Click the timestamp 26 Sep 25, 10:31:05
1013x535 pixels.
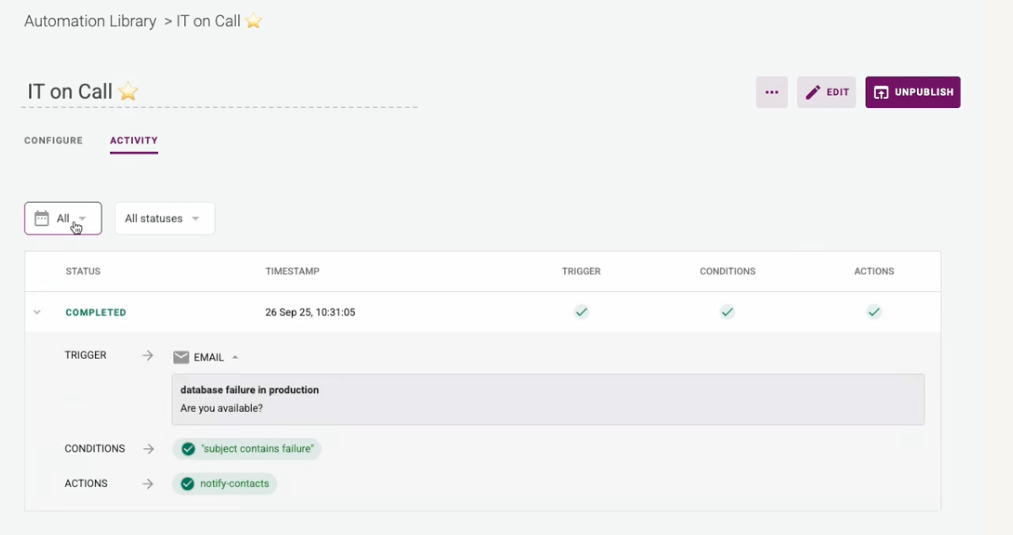(310, 312)
